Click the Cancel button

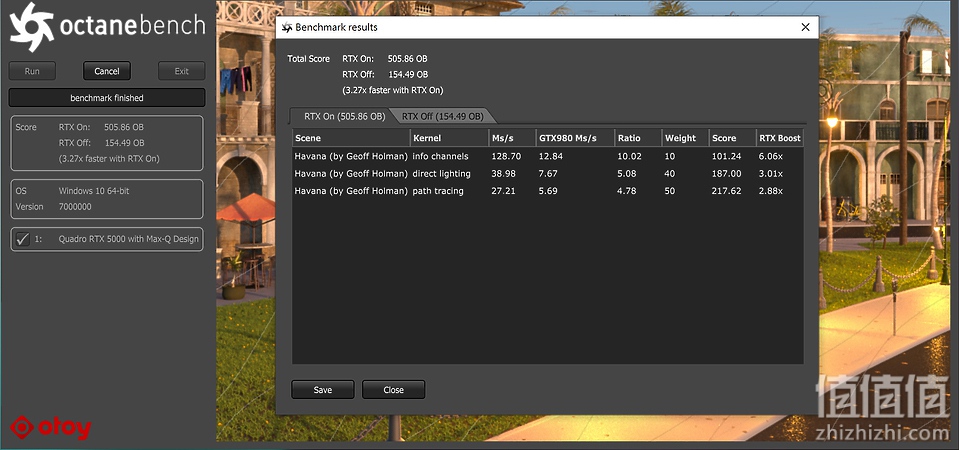click(106, 71)
